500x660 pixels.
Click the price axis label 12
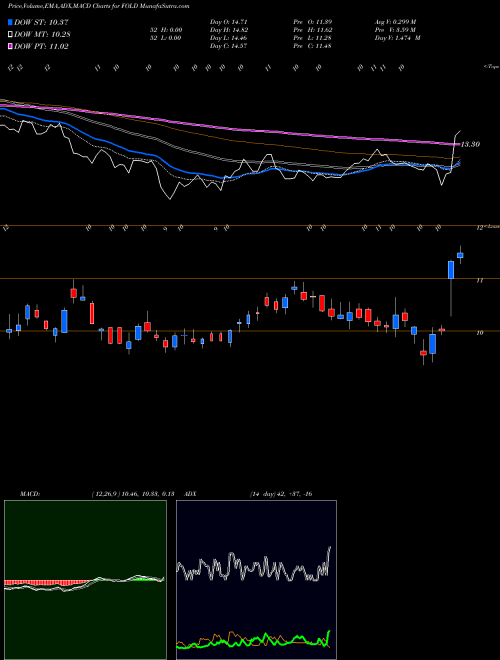coord(480,228)
